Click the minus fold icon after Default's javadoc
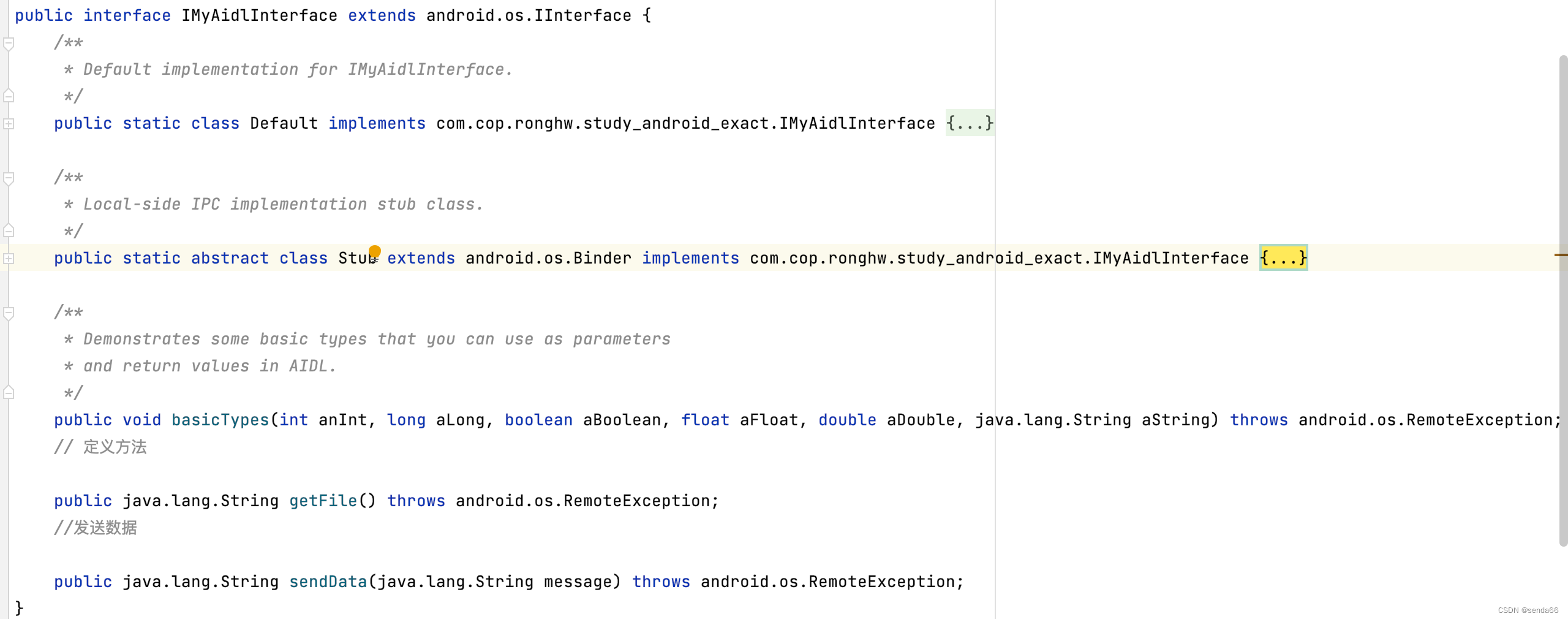 click(9, 95)
